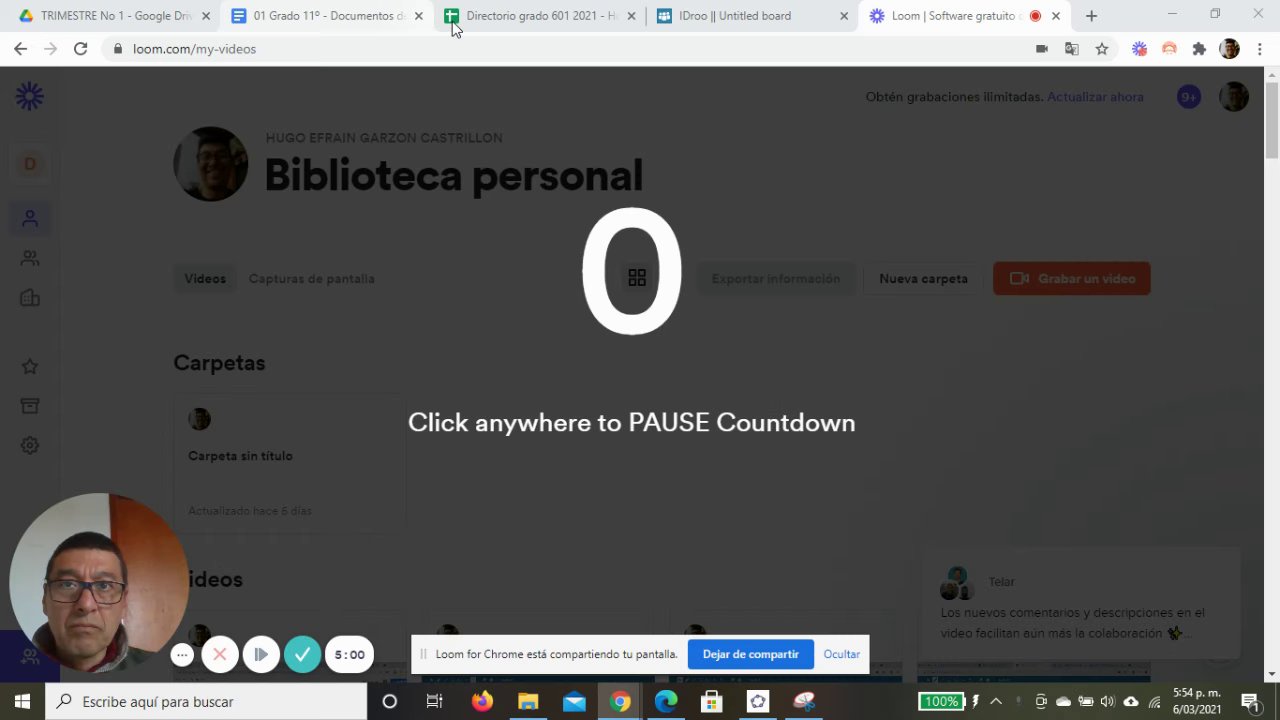This screenshot has height=720, width=1280.
Task: Click Actualizar ahora link
Action: pos(1095,97)
